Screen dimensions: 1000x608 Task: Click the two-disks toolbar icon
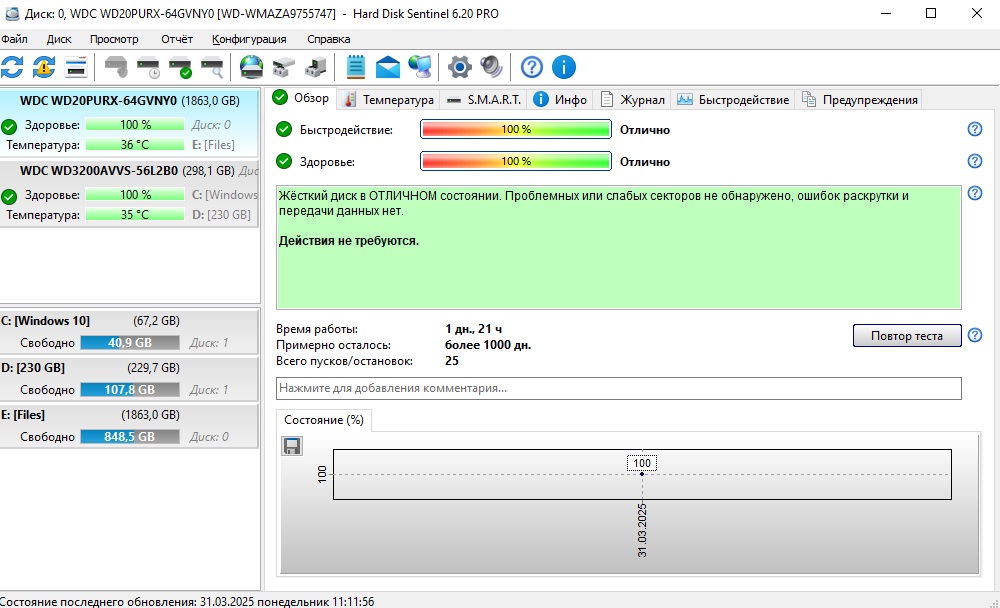tap(284, 67)
